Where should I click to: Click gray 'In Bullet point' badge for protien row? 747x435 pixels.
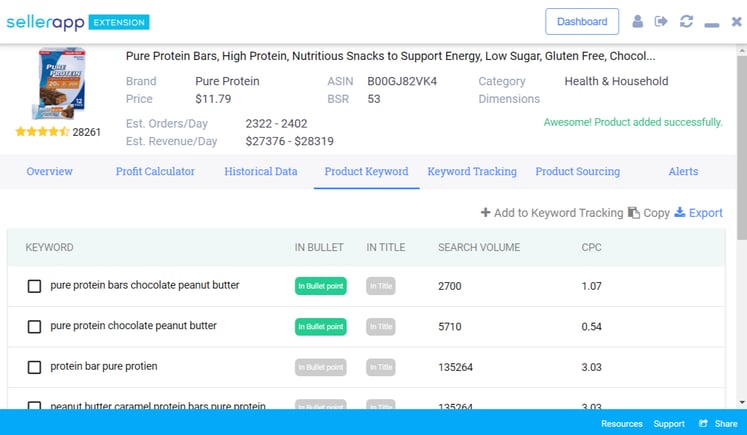pos(321,367)
